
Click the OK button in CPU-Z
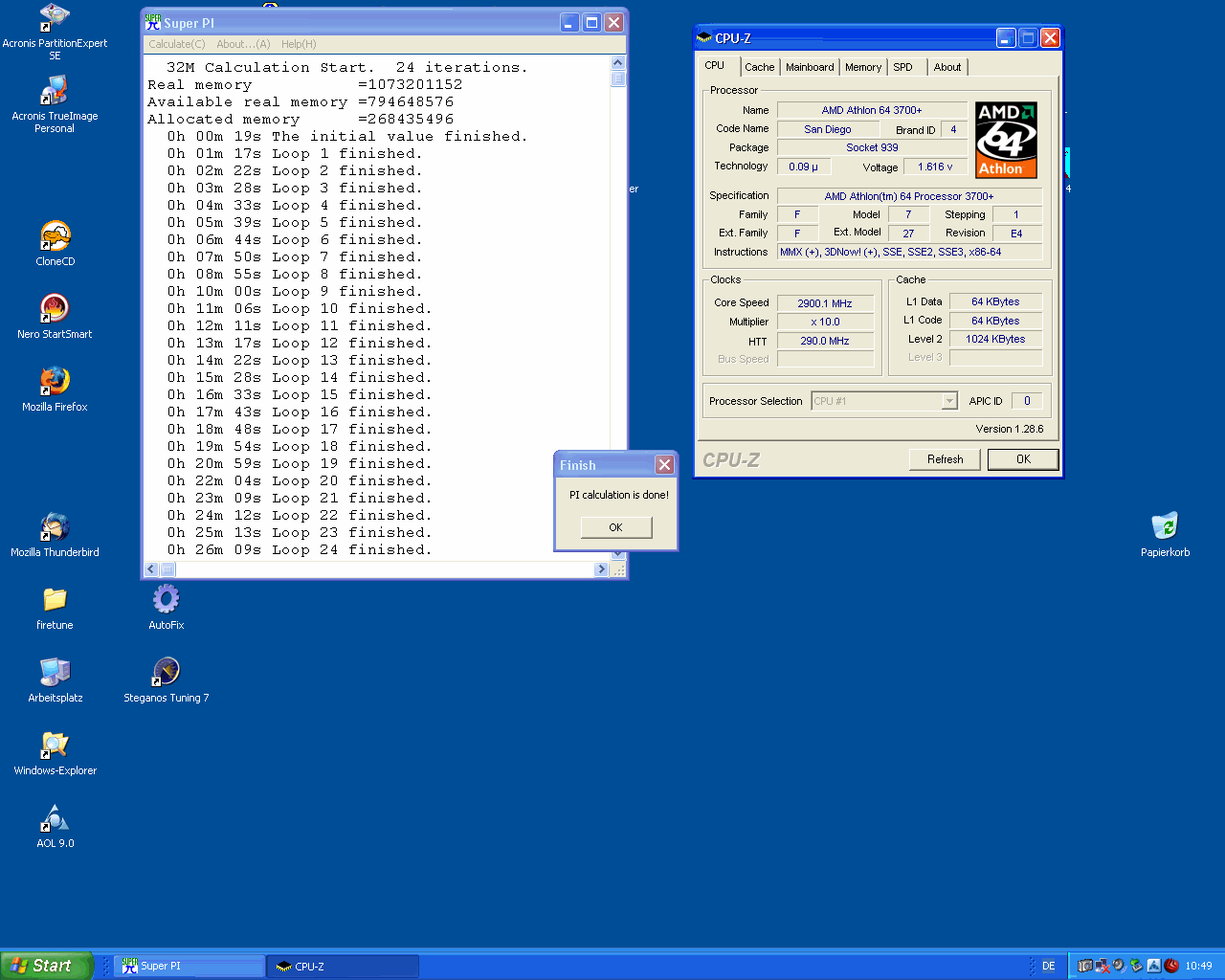(1023, 459)
